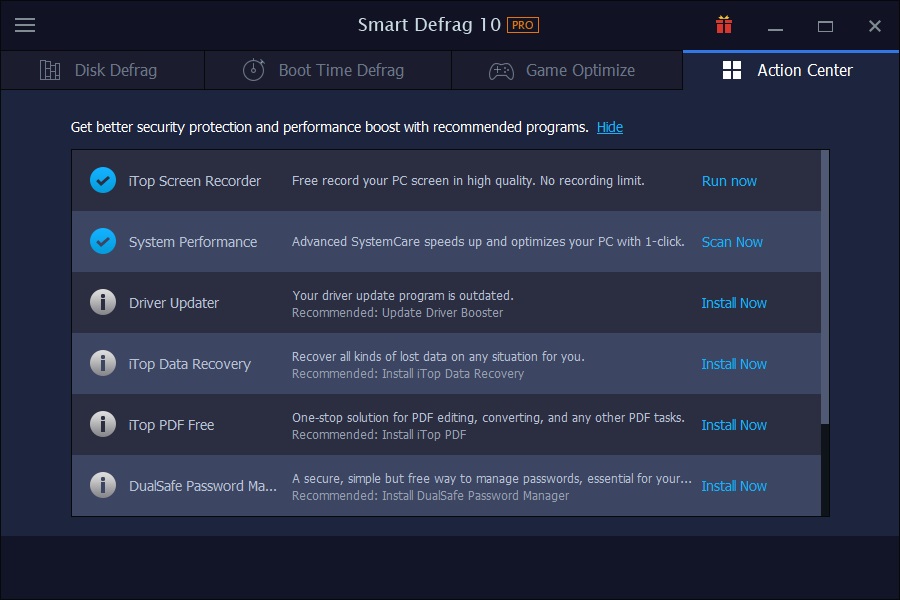The image size is (900, 600).
Task: Select the iTop PDF Free label
Action: (x=171, y=425)
